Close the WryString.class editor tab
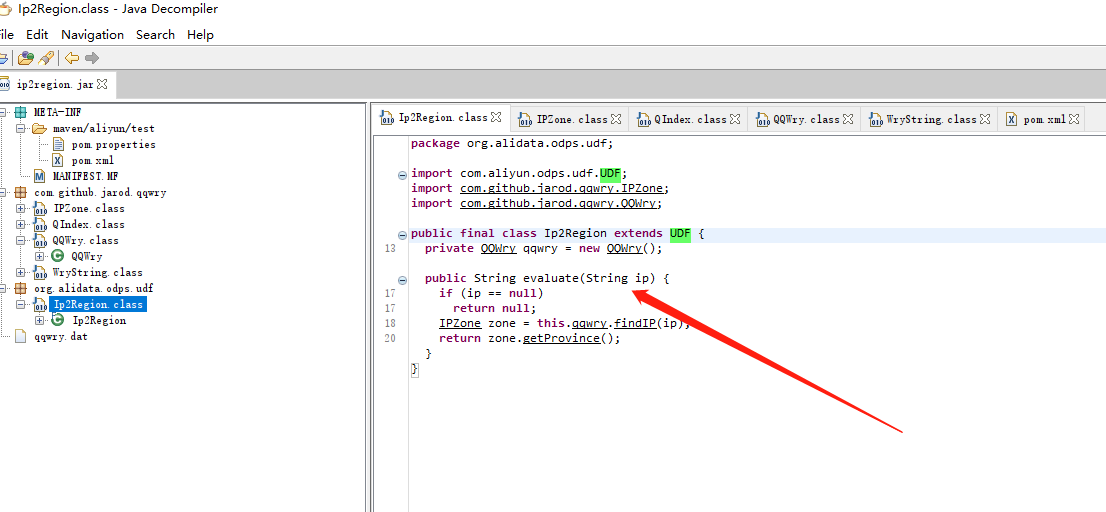 coord(985,119)
